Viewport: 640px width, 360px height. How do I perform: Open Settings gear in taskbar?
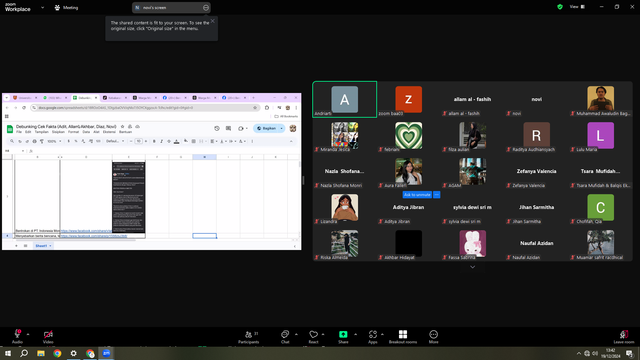(x=73, y=353)
